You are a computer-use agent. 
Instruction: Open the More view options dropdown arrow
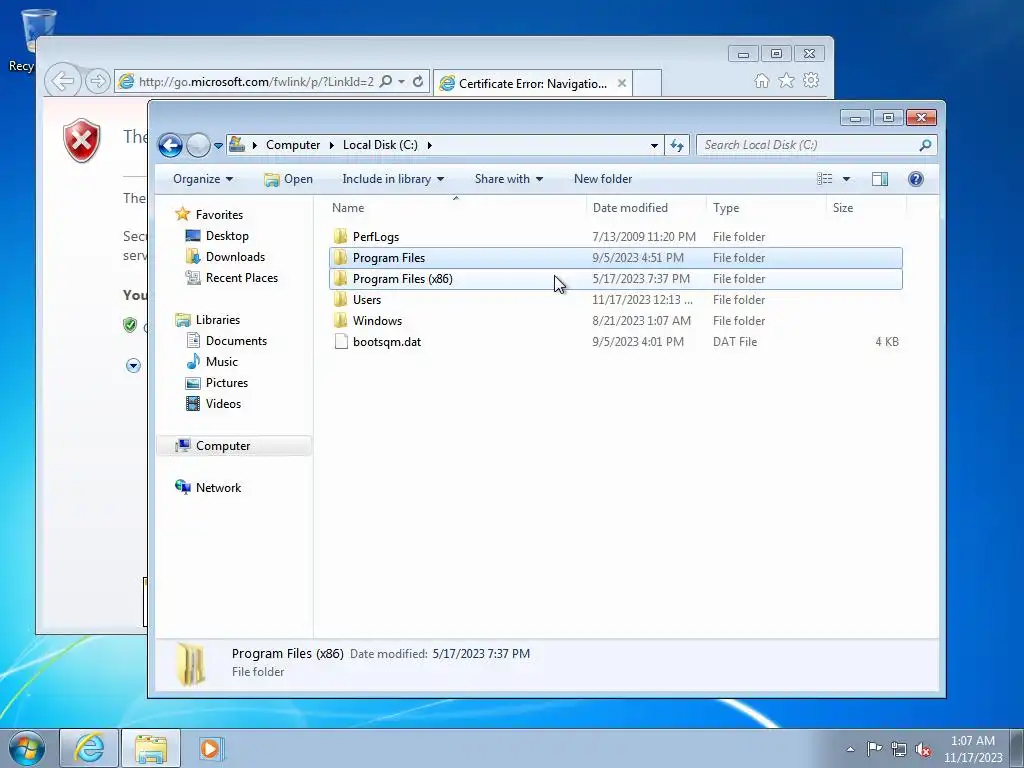(x=846, y=179)
